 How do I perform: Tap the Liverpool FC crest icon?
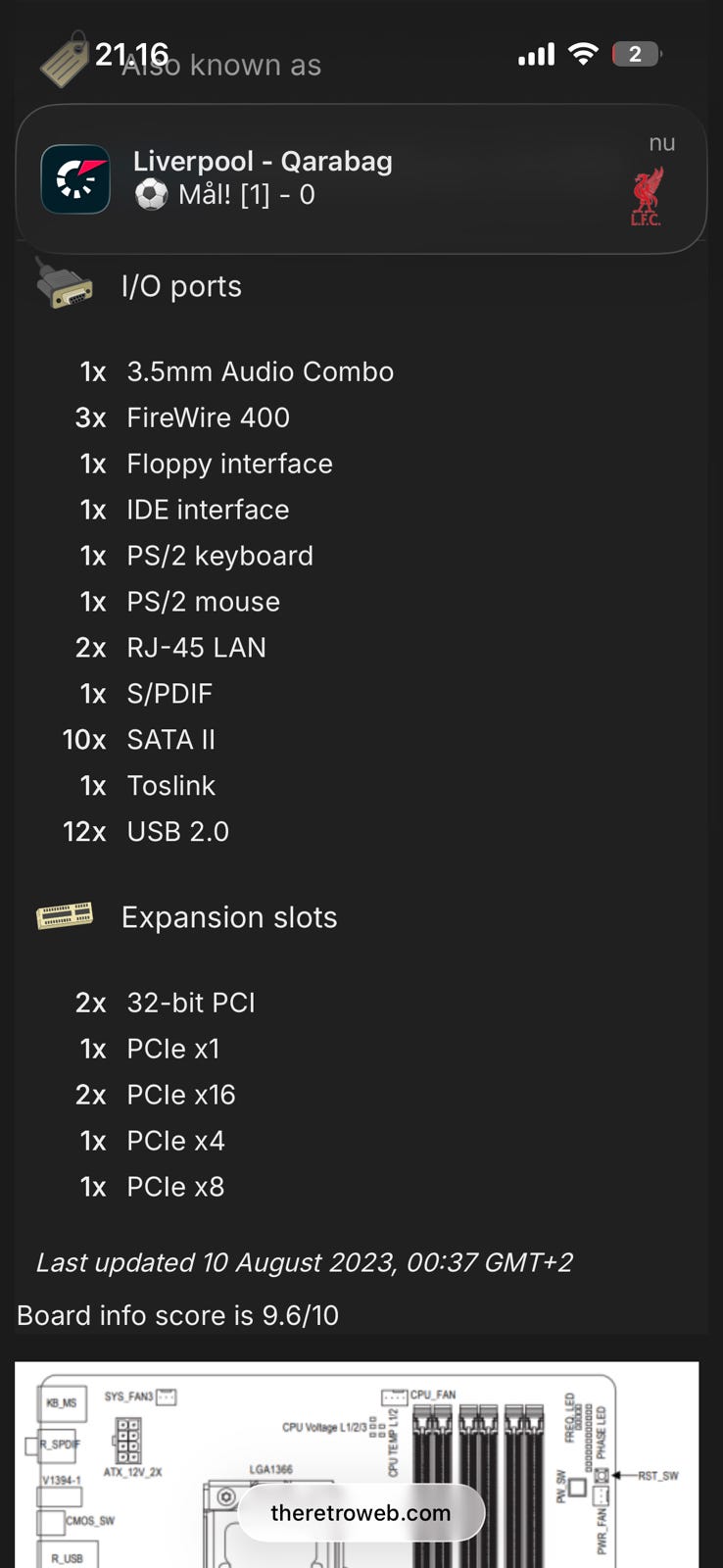coord(647,196)
